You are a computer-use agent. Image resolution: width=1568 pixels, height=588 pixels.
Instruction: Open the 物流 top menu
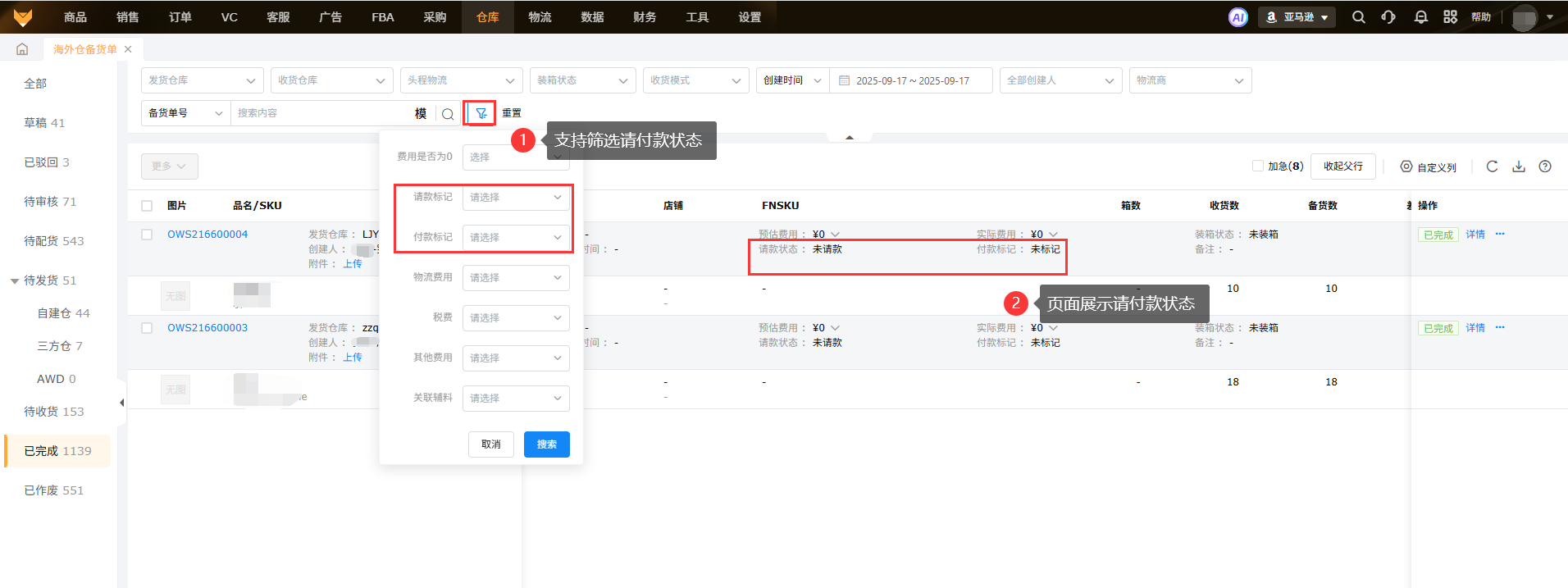(540, 17)
